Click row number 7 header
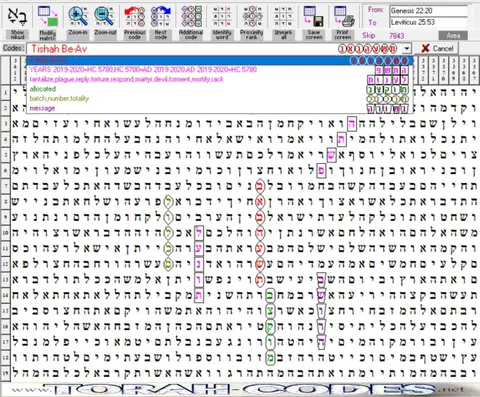 tap(6, 186)
